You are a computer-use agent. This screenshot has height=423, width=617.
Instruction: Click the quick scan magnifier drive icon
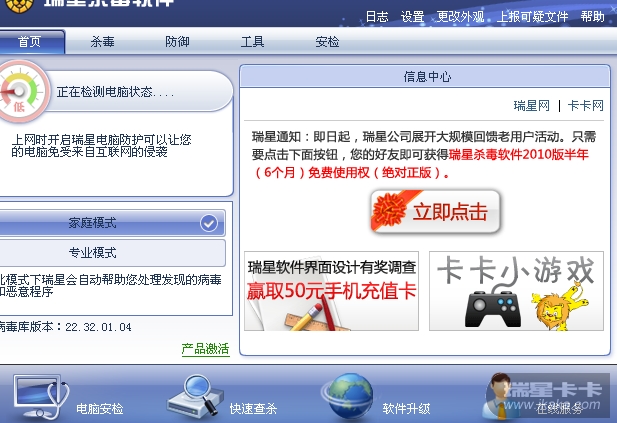pyautogui.click(x=195, y=397)
